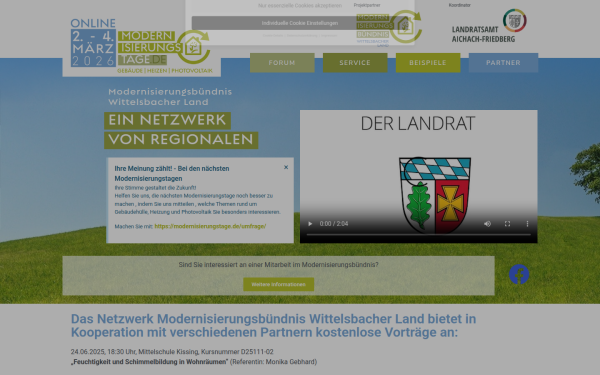Play the Der Landrat video

(x=310, y=223)
